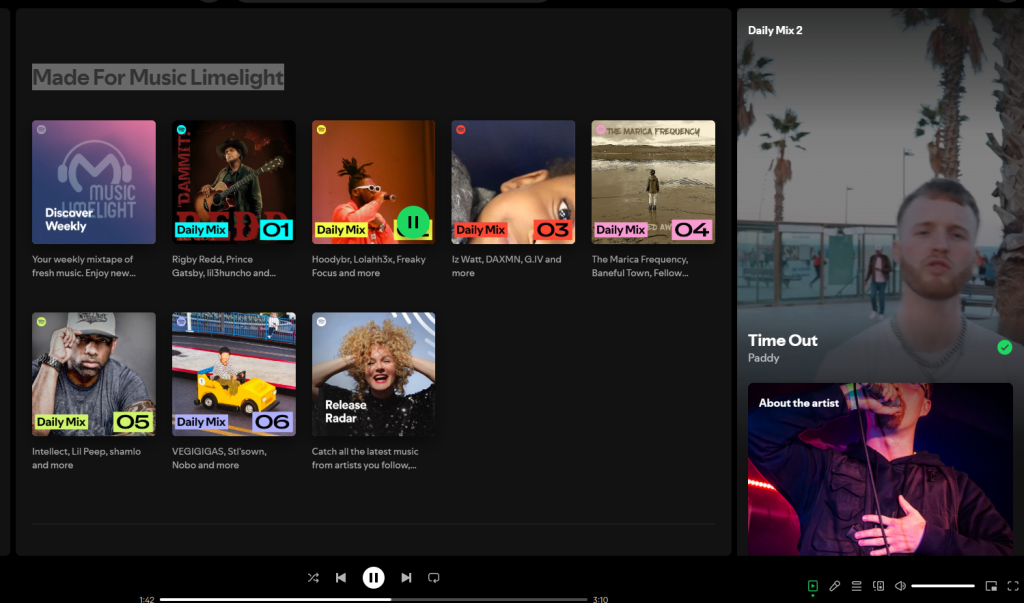The height and width of the screenshot is (603, 1024).
Task: Click description 'Rigby Redd, Prince Gatsby, lil3huncho and...'
Action: 224,266
